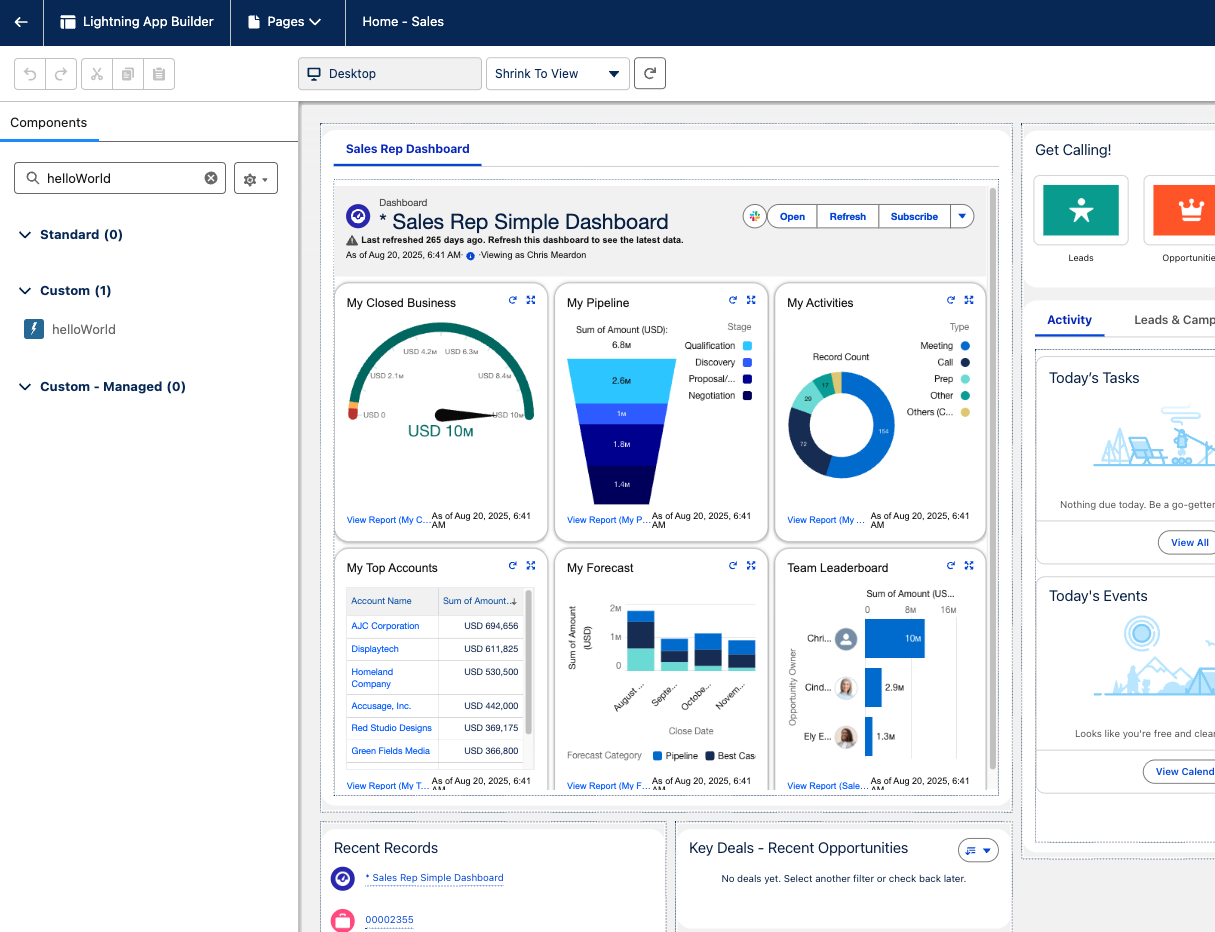
Task: Refresh the My Closed Business widget
Action: [x=512, y=300]
